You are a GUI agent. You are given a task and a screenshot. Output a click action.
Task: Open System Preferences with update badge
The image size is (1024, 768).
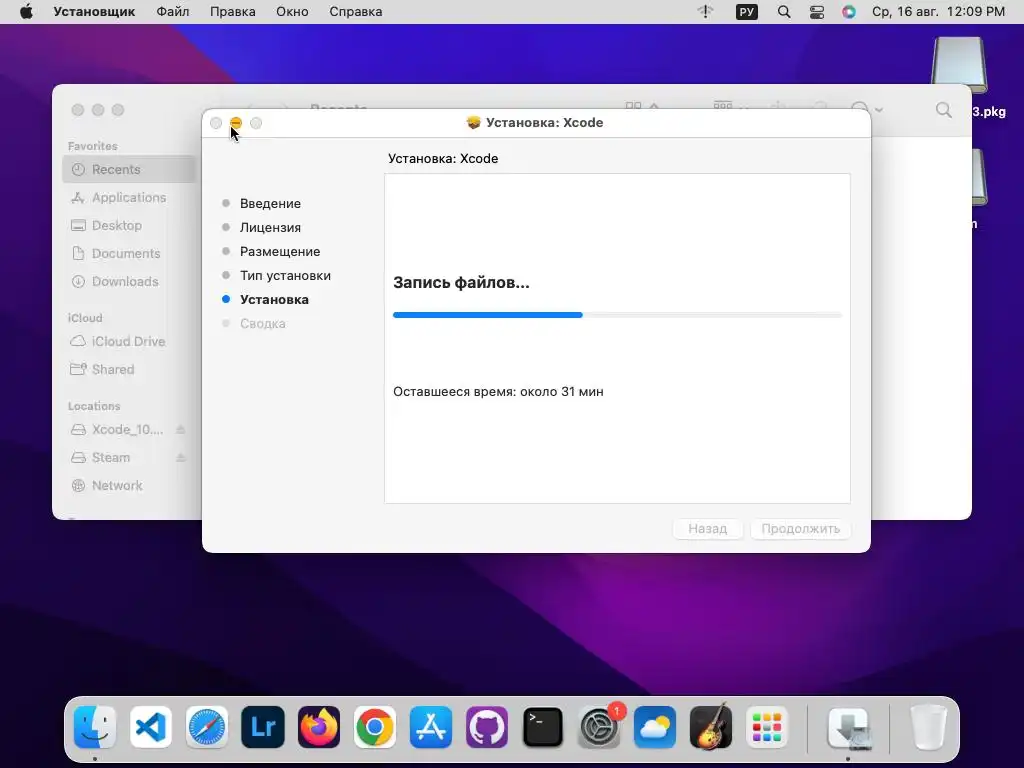coord(599,727)
